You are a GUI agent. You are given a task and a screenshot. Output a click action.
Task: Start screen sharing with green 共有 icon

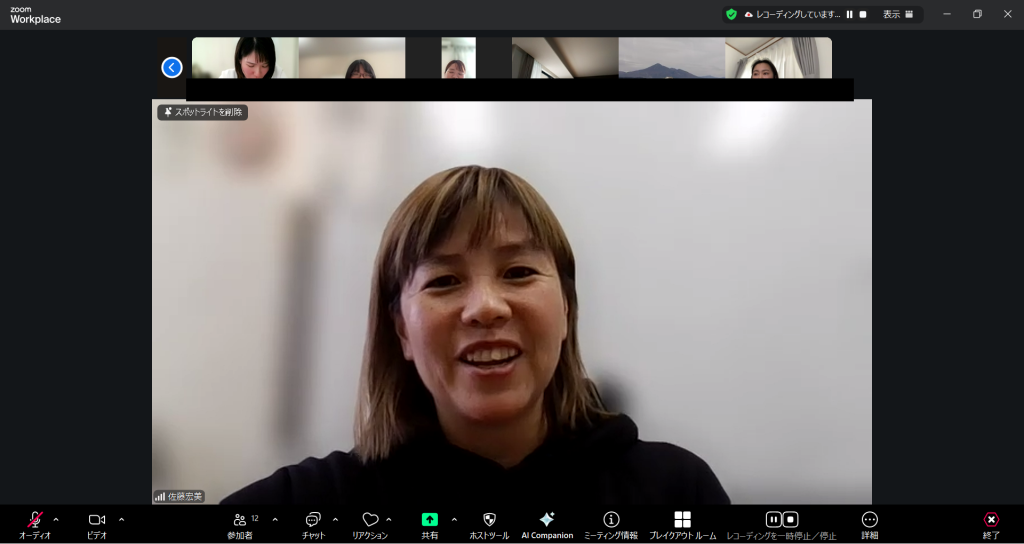point(429,520)
